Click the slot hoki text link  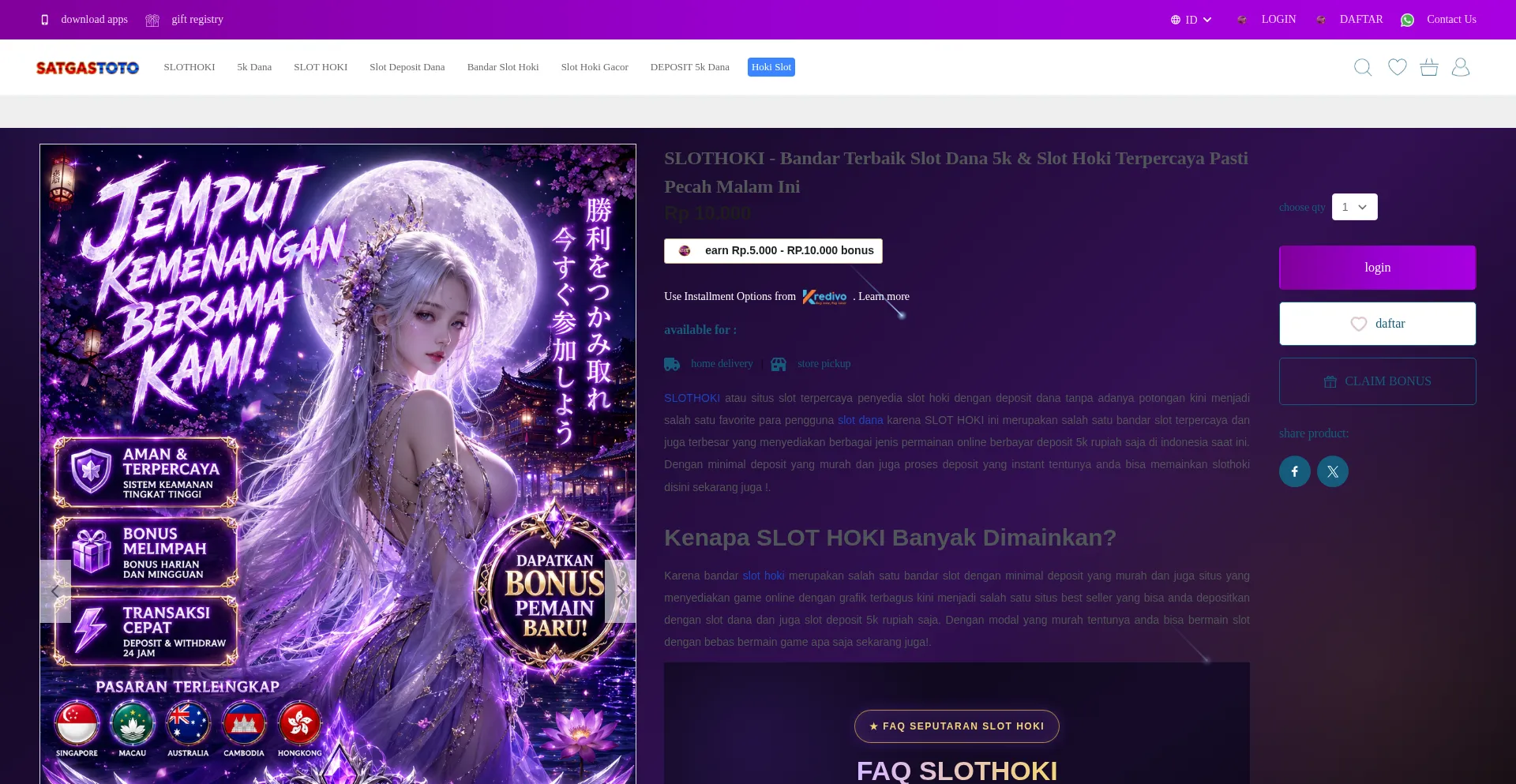[764, 576]
